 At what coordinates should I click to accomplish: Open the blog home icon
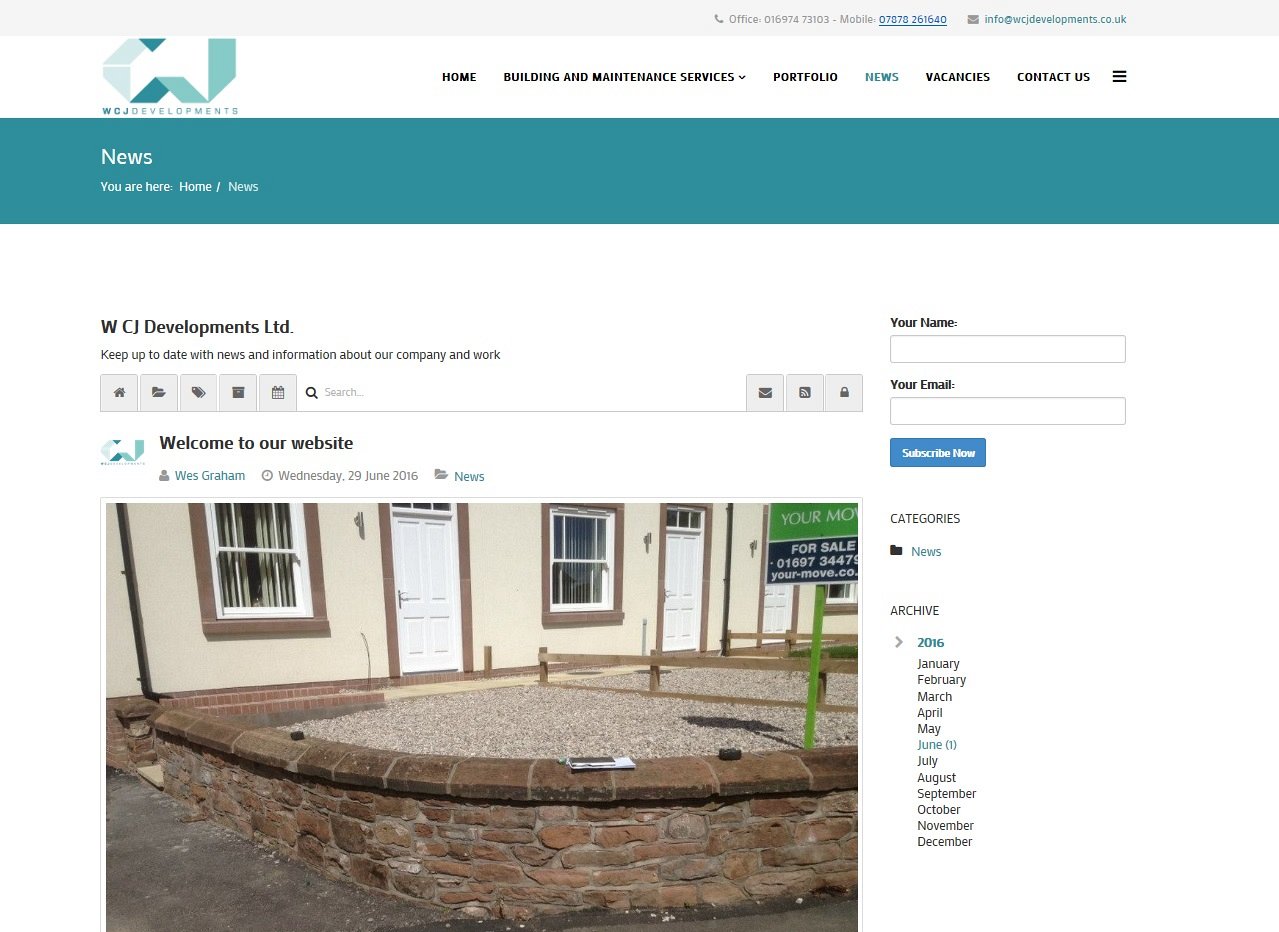tap(119, 392)
